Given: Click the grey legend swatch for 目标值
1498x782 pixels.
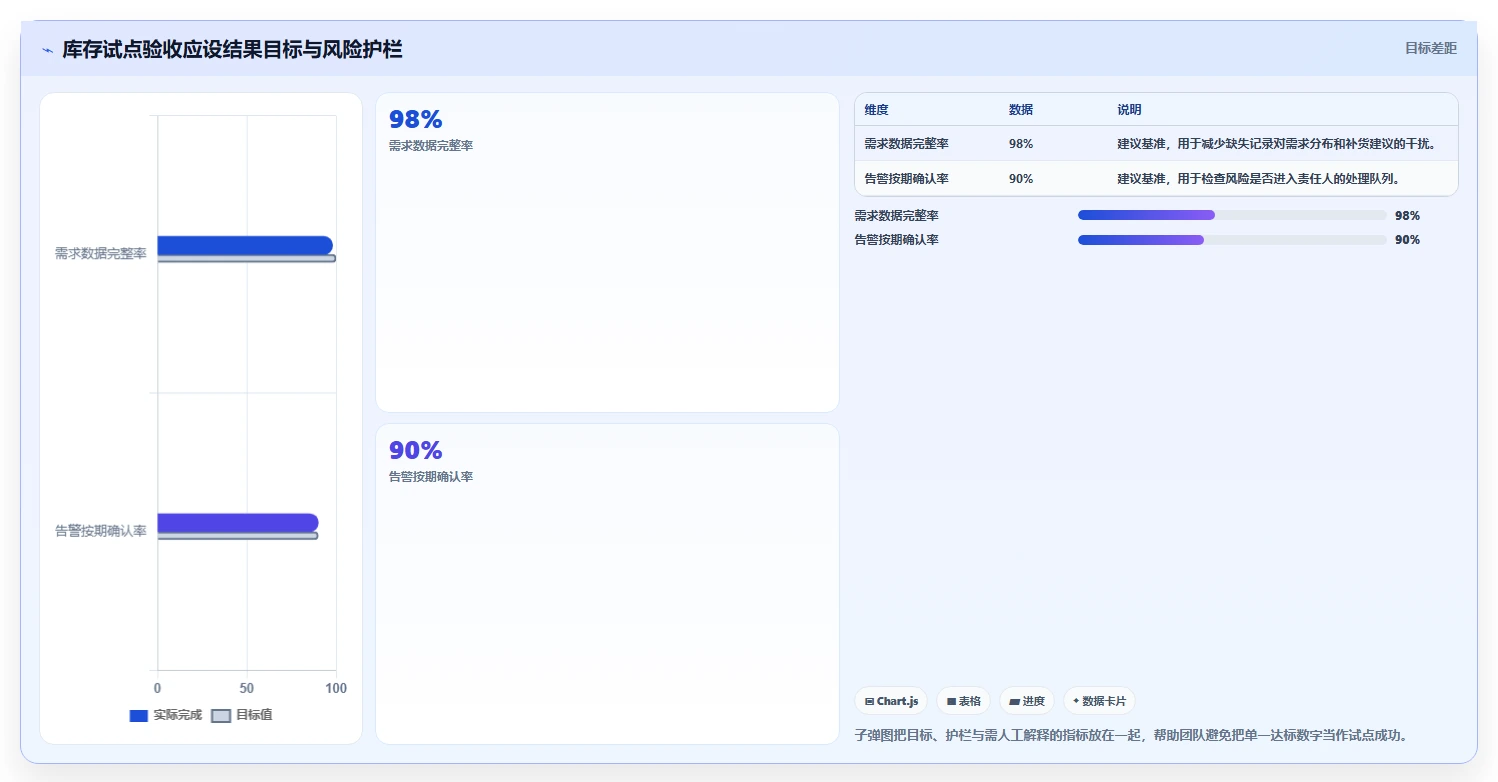Looking at the screenshot, I should pos(221,716).
